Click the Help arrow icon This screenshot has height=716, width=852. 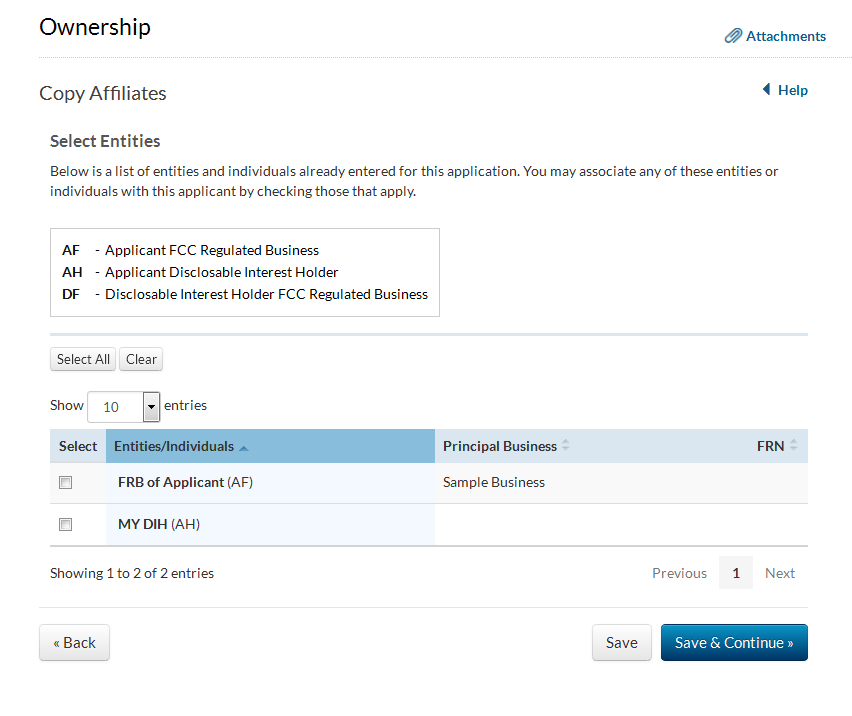[766, 90]
